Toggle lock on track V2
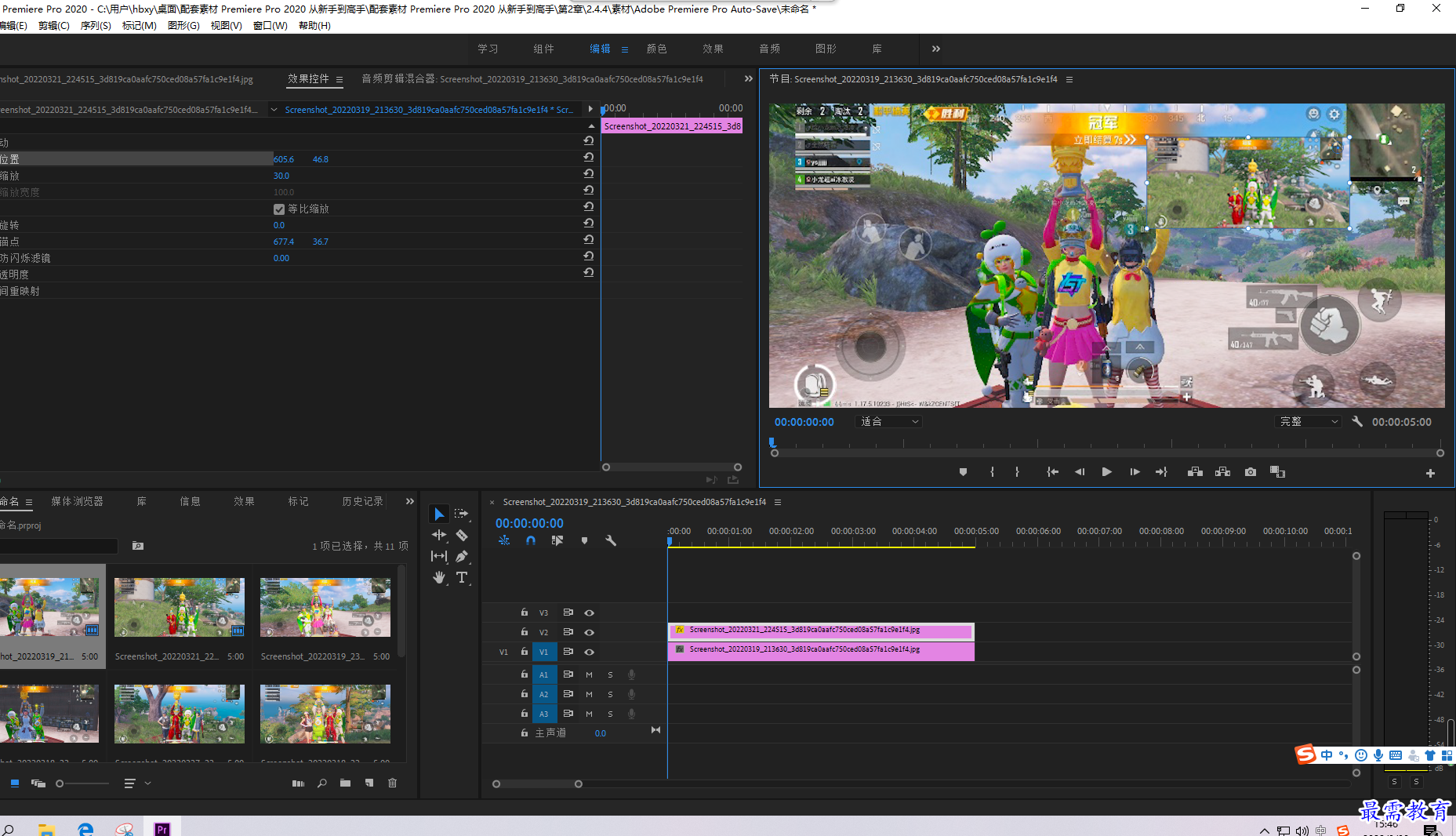The height and width of the screenshot is (836, 1456). click(524, 631)
